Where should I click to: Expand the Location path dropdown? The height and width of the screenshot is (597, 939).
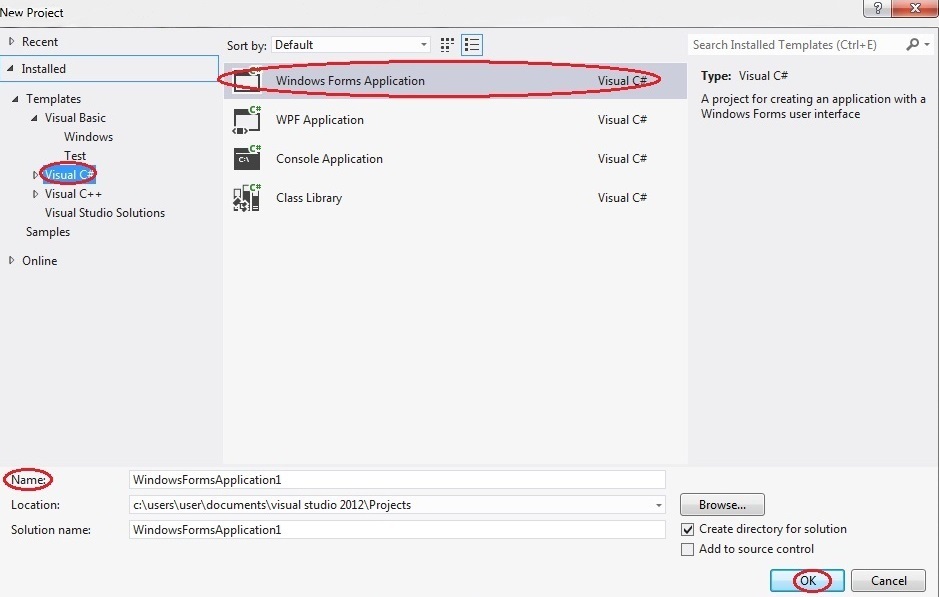pos(658,505)
